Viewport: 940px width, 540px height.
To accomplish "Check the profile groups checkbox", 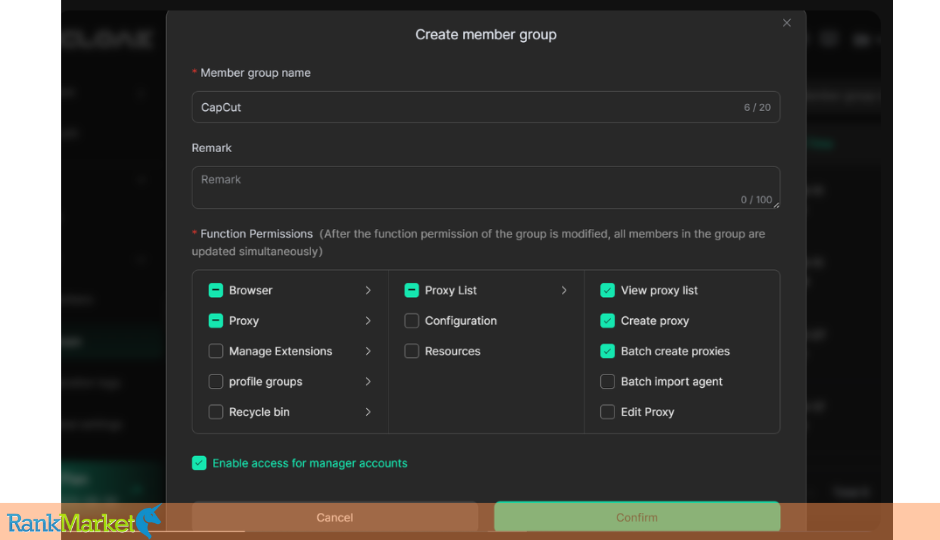I will coord(215,382).
